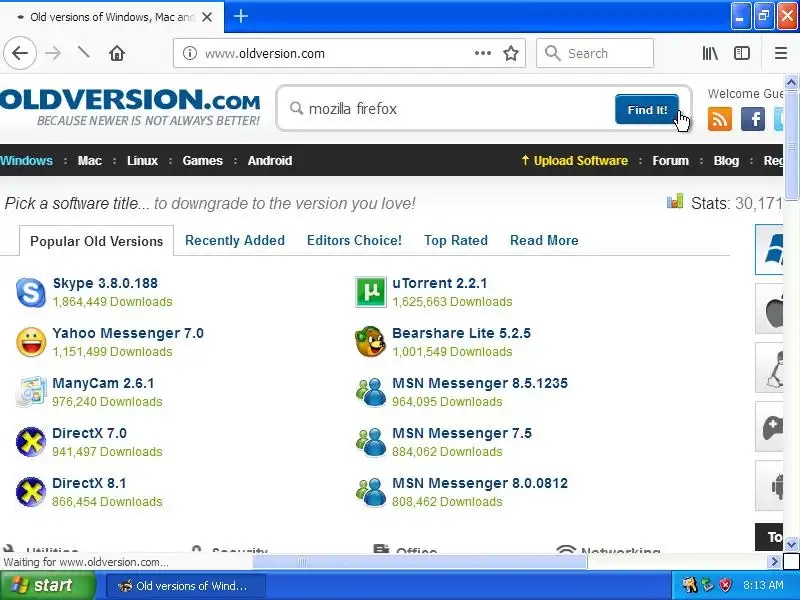
Task: Click the Yahoo Messenger smiley icon
Action: (31, 342)
